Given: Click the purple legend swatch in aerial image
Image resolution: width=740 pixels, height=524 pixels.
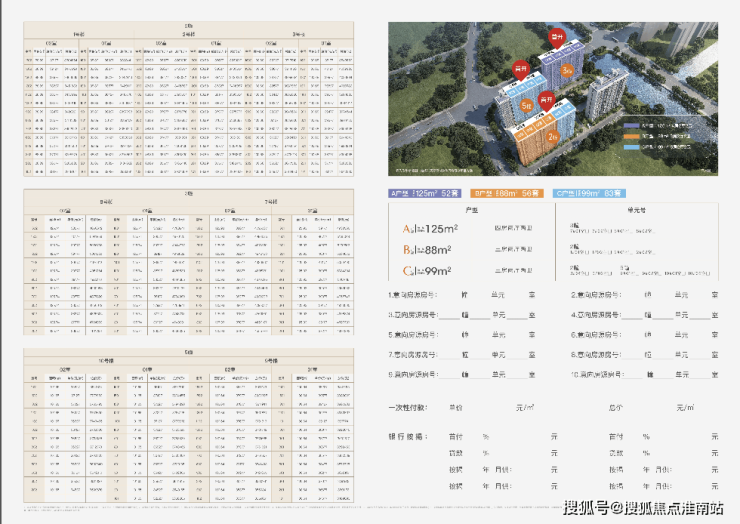Looking at the screenshot, I should 631,126.
